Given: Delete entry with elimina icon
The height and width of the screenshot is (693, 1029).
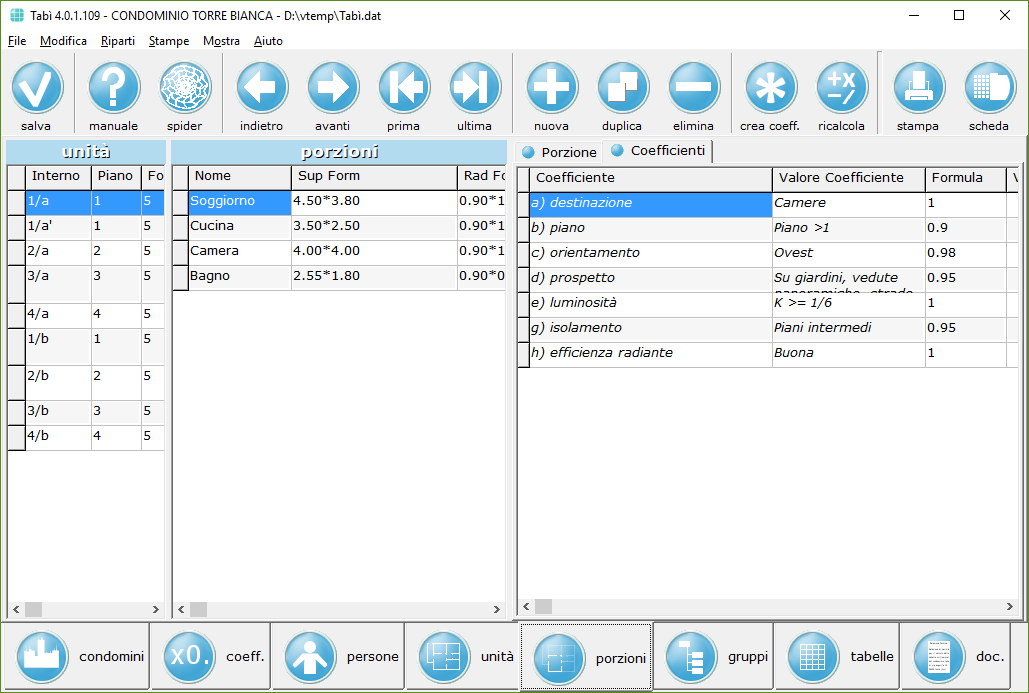Looking at the screenshot, I should coord(693,88).
